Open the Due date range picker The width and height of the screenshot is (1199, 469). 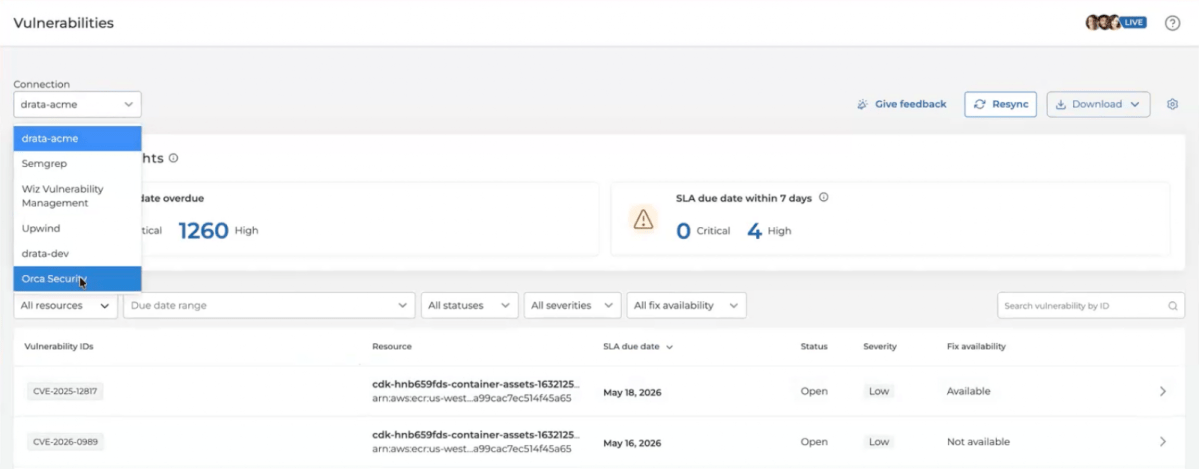269,305
